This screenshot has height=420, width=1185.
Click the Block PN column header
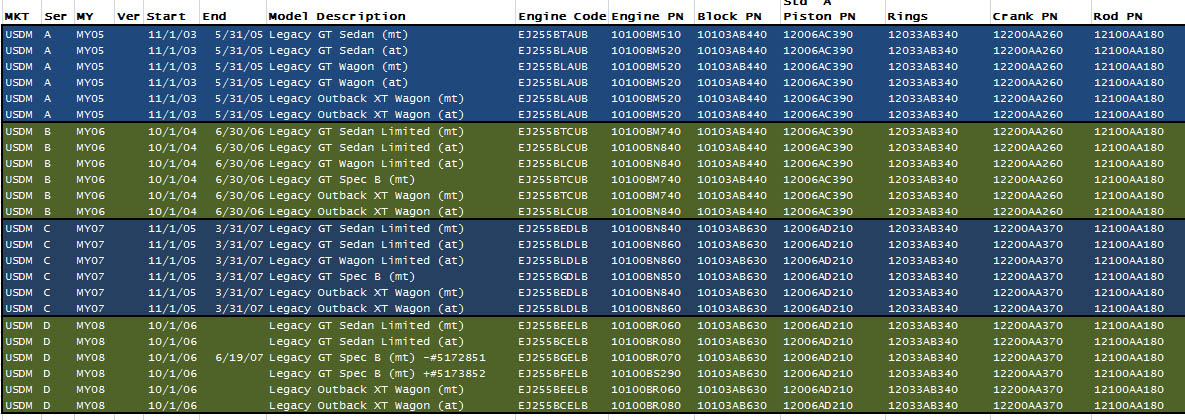(731, 17)
